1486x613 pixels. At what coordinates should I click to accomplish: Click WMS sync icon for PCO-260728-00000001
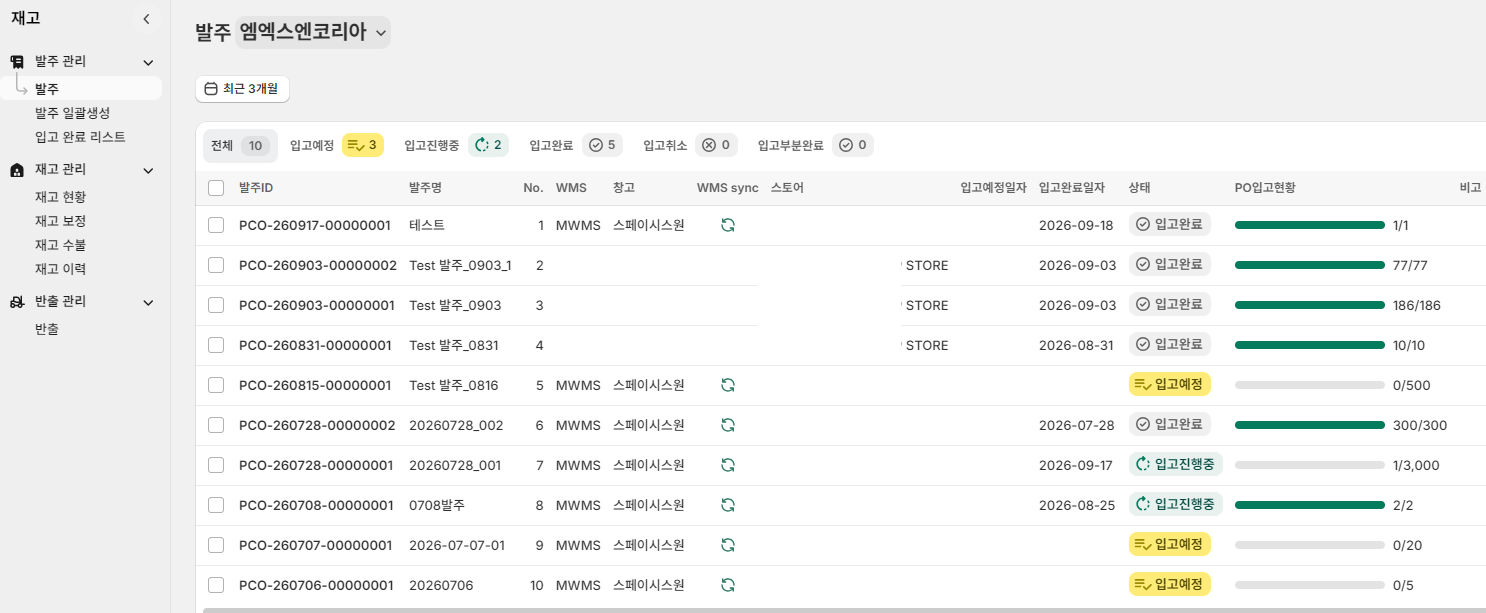pyautogui.click(x=728, y=465)
